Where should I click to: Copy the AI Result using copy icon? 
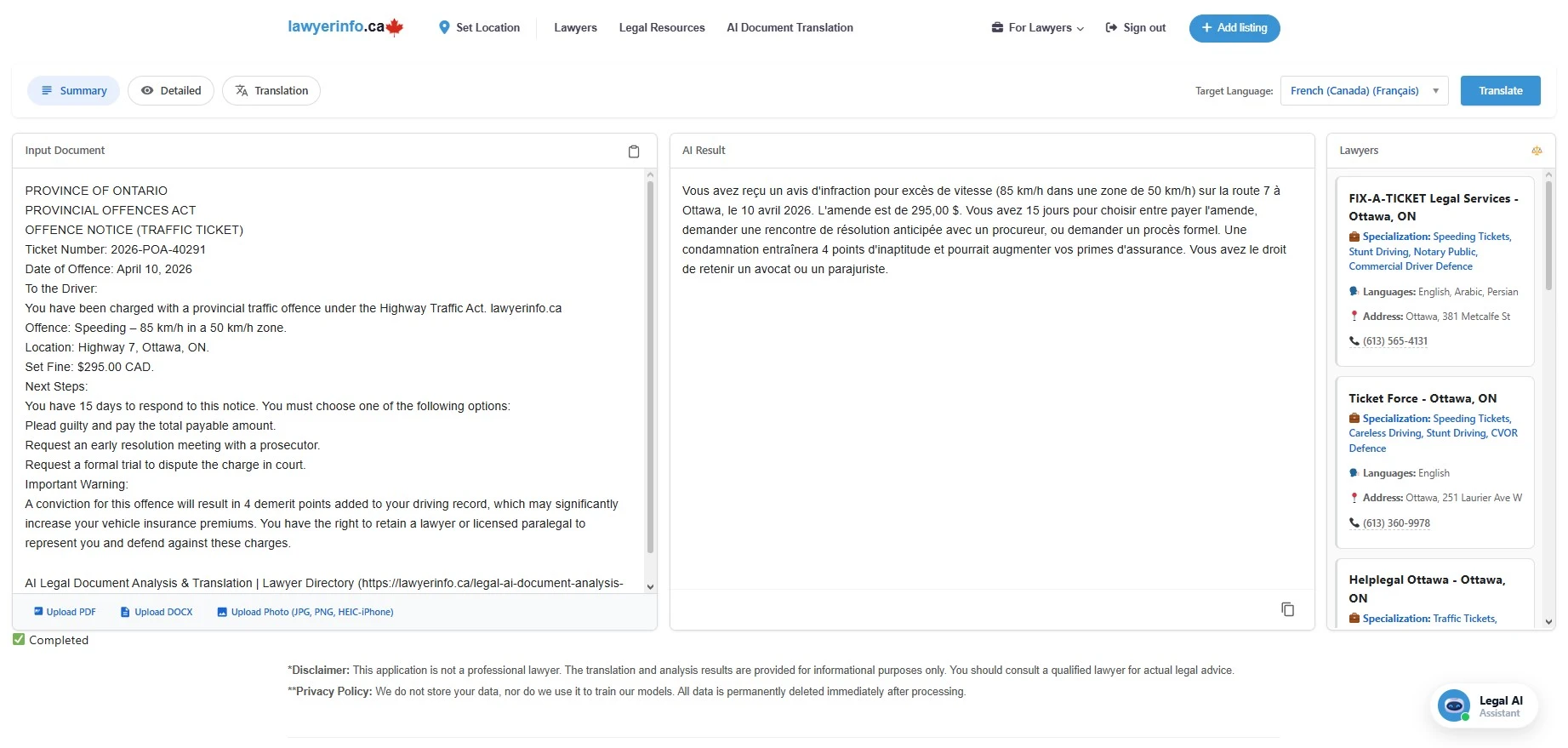[1287, 609]
